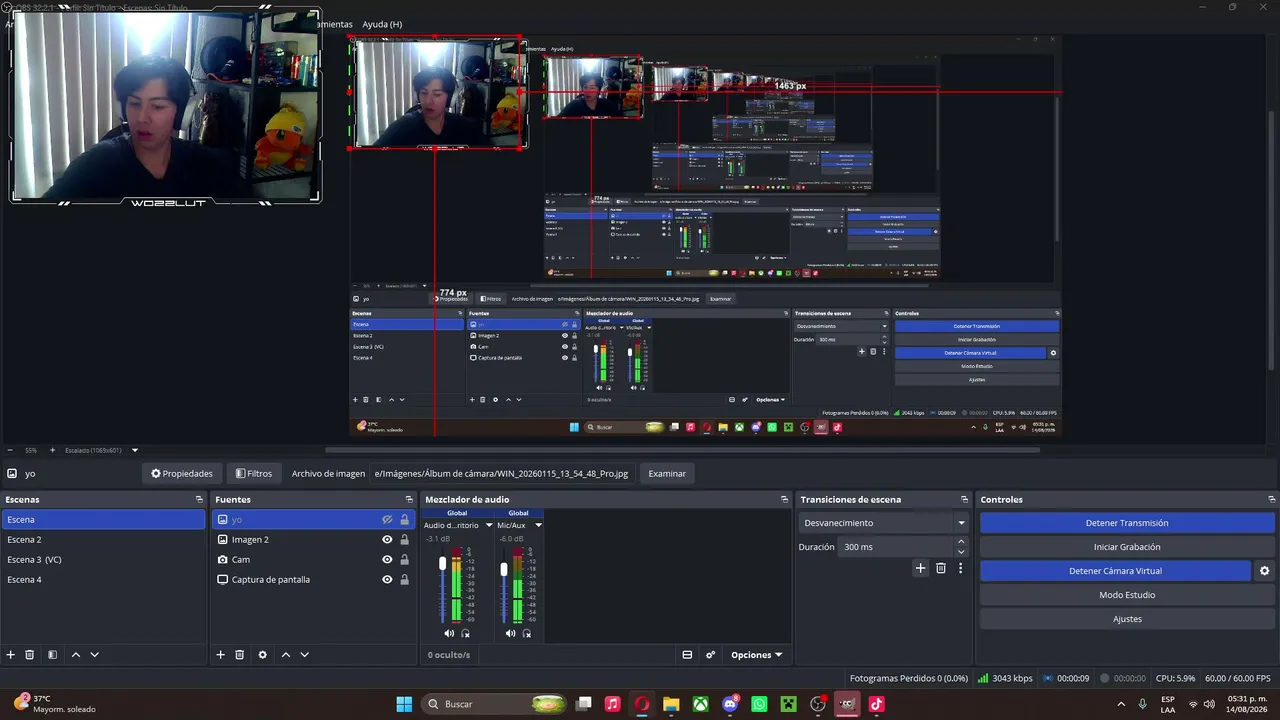
Task: Select Escena 3 (VC) in the scenes list
Action: [x=103, y=560]
